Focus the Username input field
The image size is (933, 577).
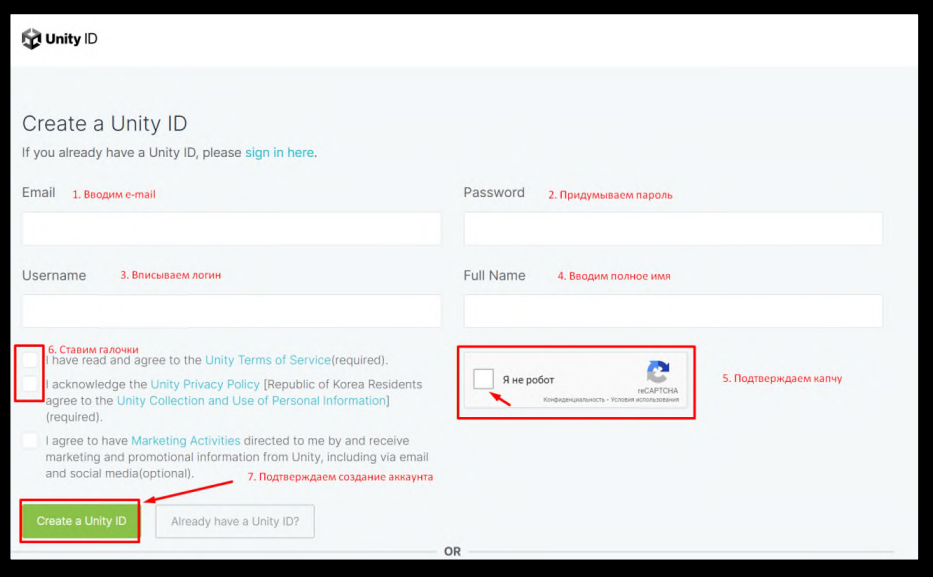(x=231, y=311)
